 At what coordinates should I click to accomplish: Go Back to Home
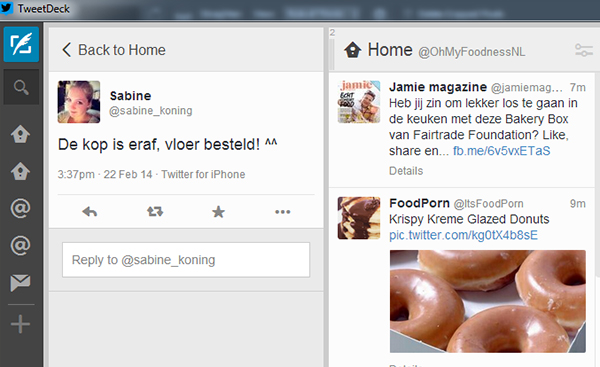coord(114,50)
